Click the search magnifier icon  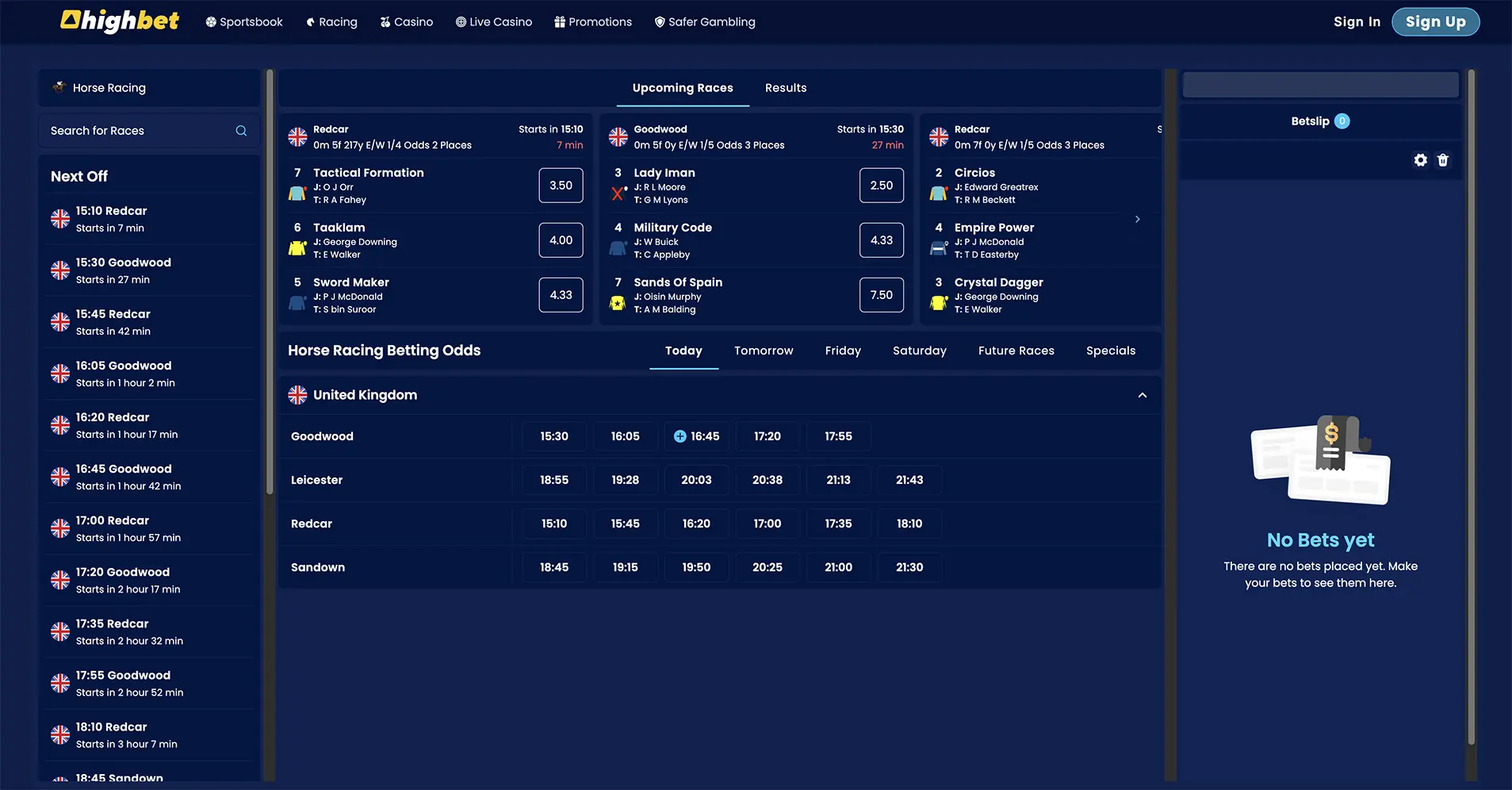click(241, 131)
